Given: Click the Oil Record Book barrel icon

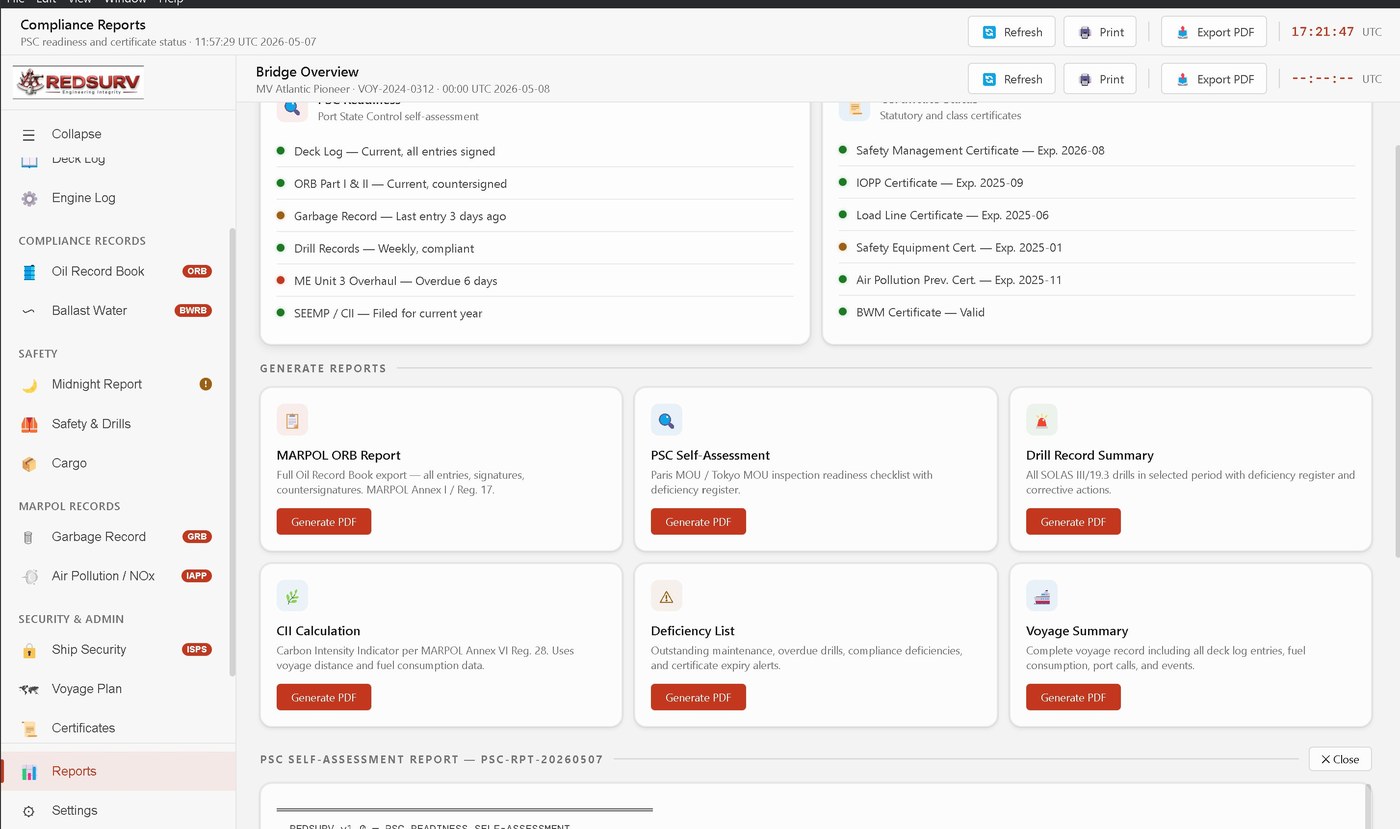Looking at the screenshot, I should [30, 272].
